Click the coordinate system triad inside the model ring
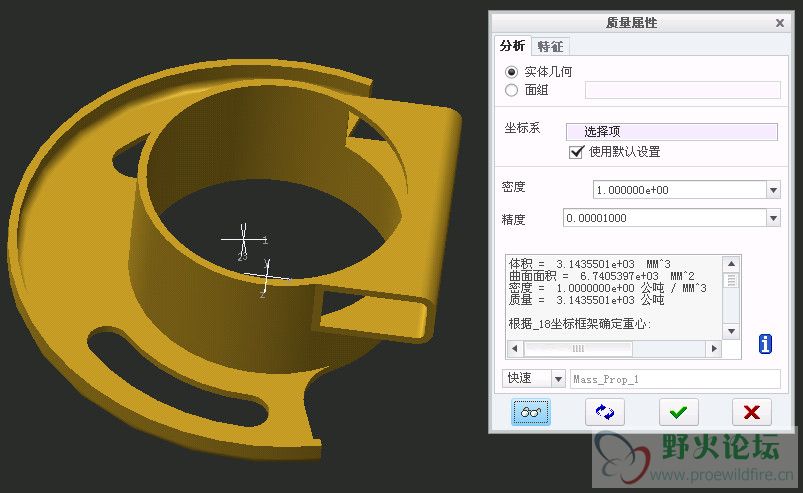 pyautogui.click(x=244, y=240)
